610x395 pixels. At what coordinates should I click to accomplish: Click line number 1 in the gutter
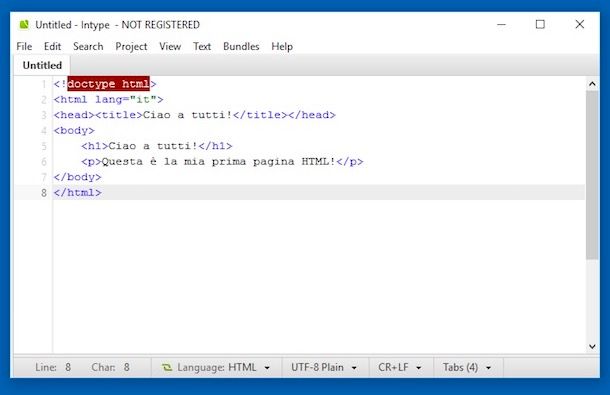click(x=44, y=84)
